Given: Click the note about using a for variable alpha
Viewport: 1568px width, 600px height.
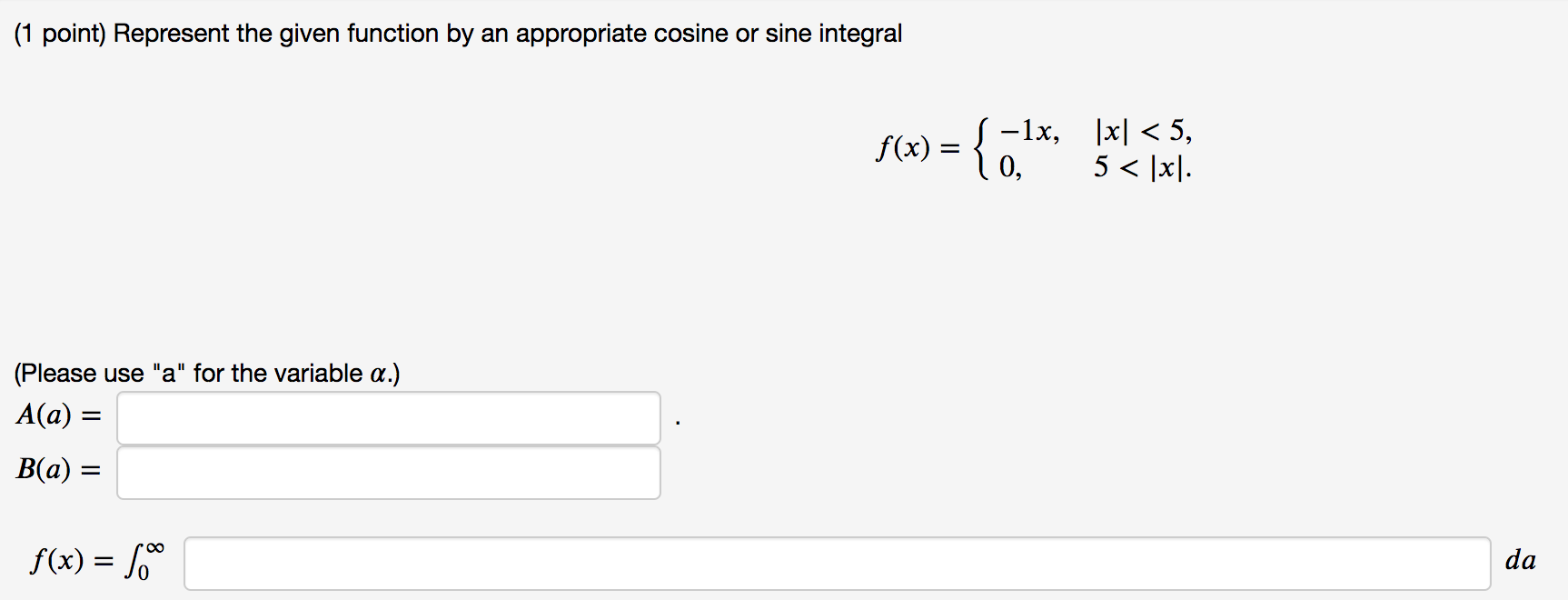Looking at the screenshot, I should (206, 372).
